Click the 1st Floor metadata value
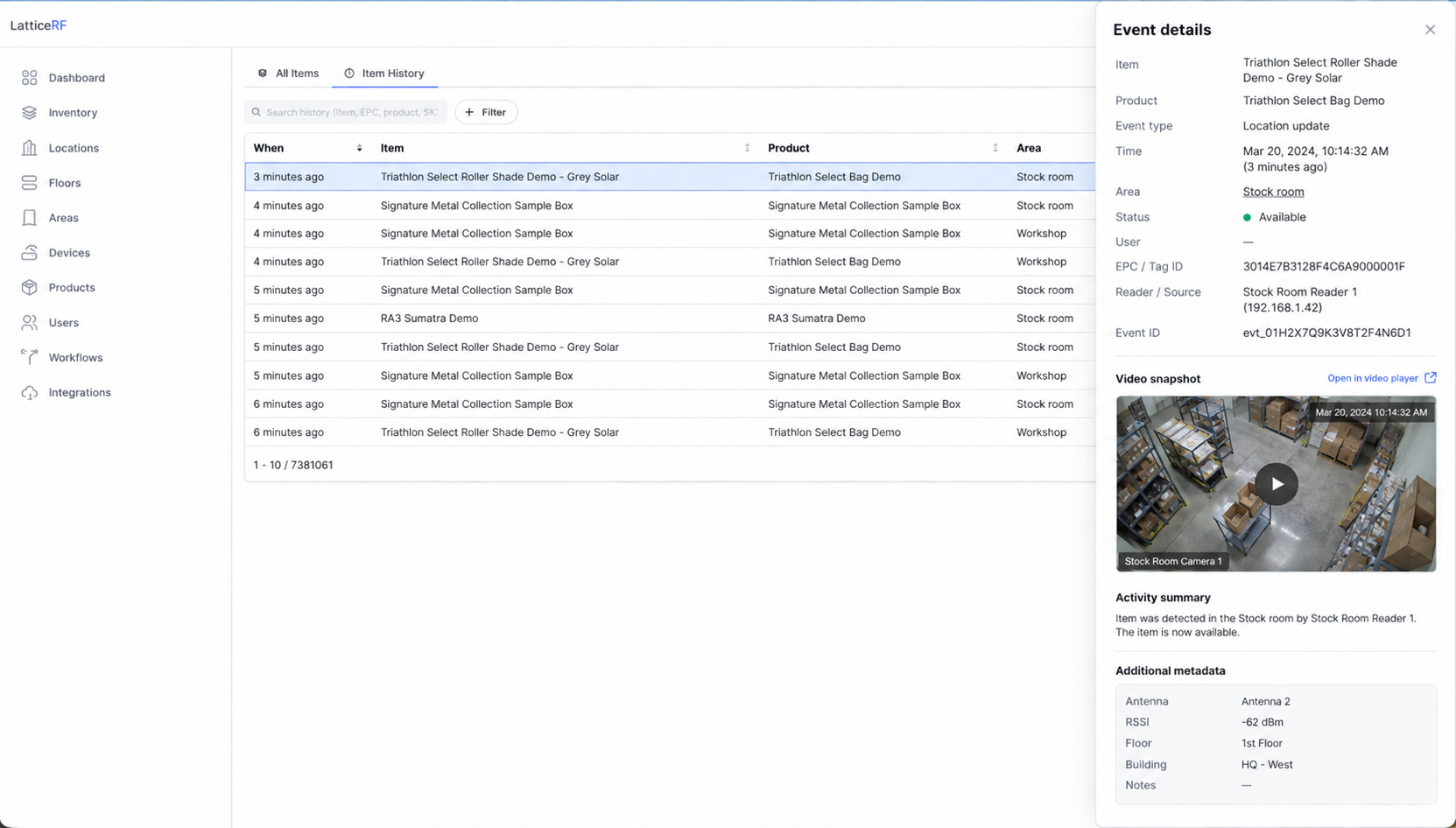 click(x=1262, y=744)
